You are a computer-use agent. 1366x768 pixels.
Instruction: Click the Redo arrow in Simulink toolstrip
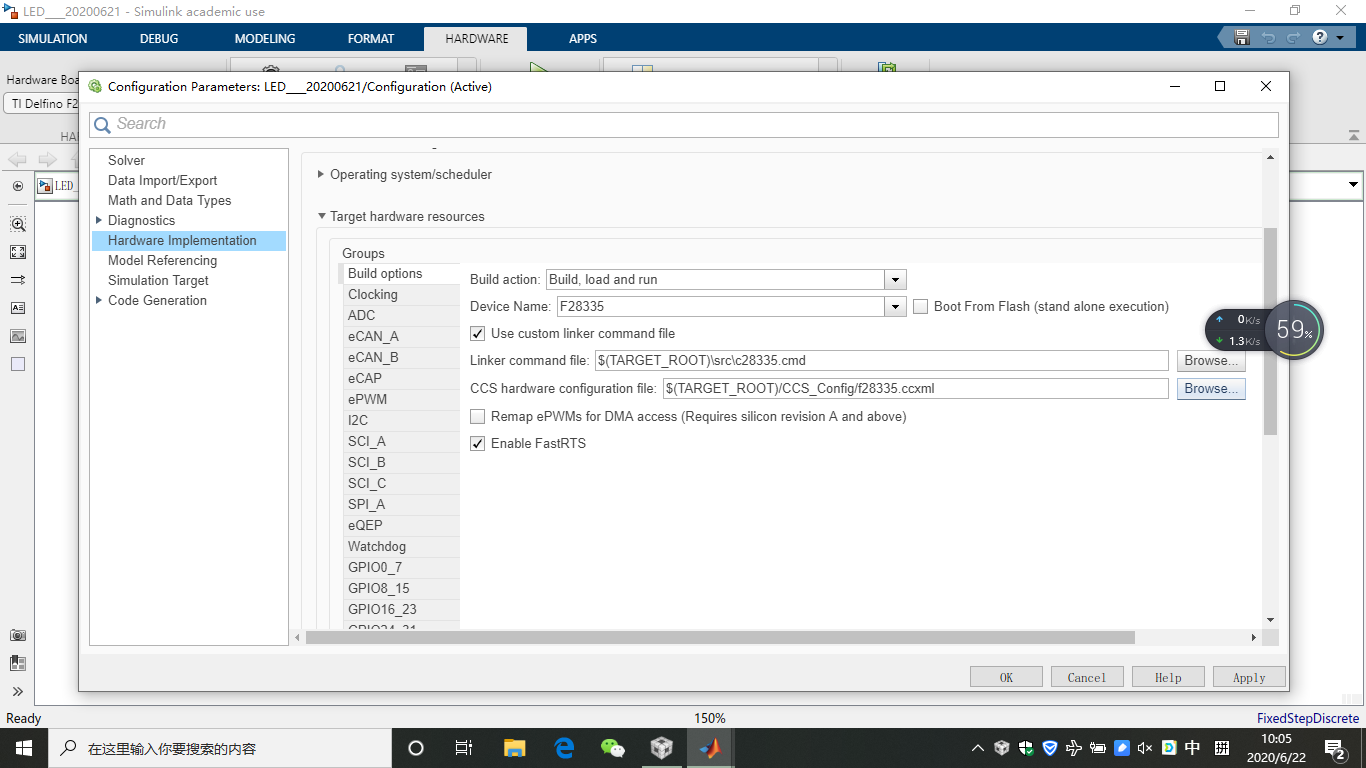(1293, 38)
